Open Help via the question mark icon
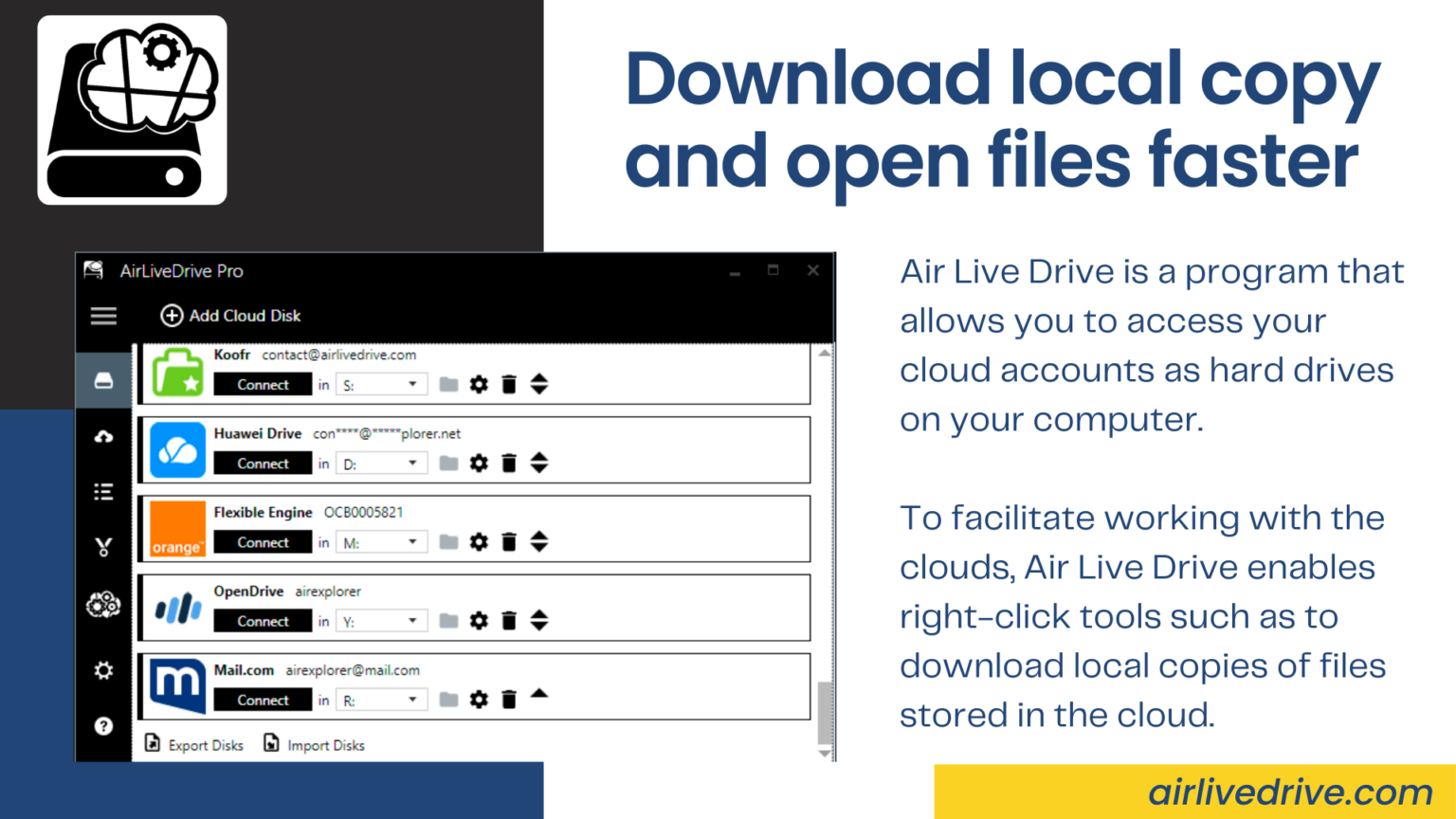The width and height of the screenshot is (1456, 819). [102, 726]
